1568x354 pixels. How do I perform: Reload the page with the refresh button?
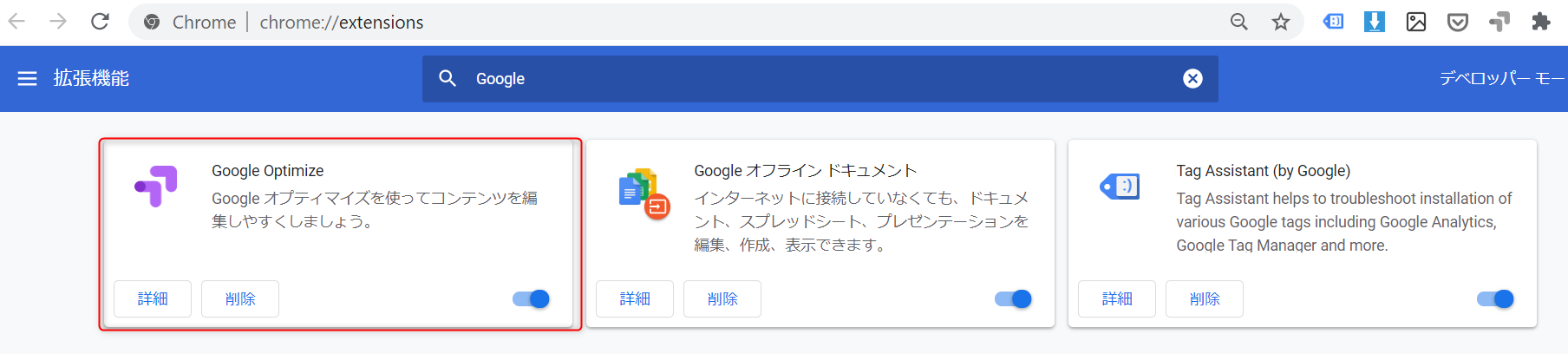coord(100,22)
